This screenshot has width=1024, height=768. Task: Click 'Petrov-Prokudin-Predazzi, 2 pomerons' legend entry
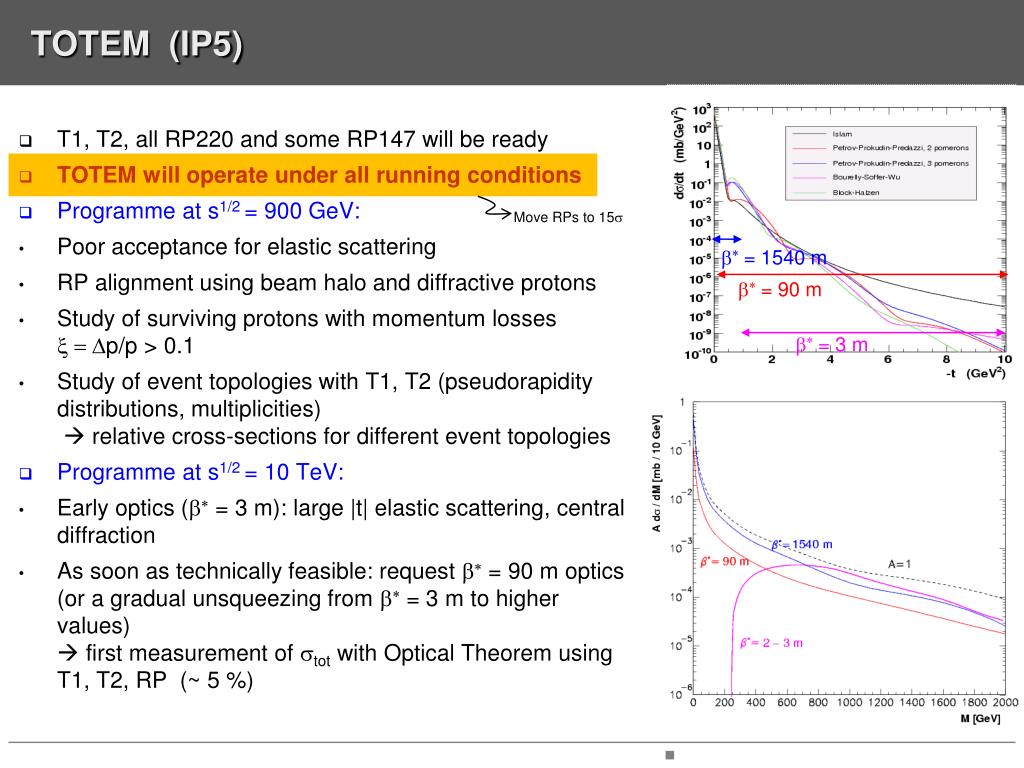[900, 148]
